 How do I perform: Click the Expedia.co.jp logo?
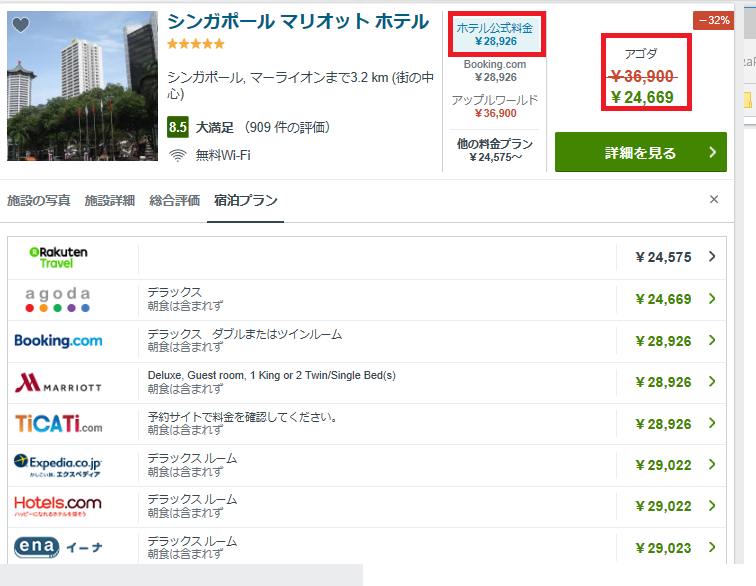click(x=58, y=465)
